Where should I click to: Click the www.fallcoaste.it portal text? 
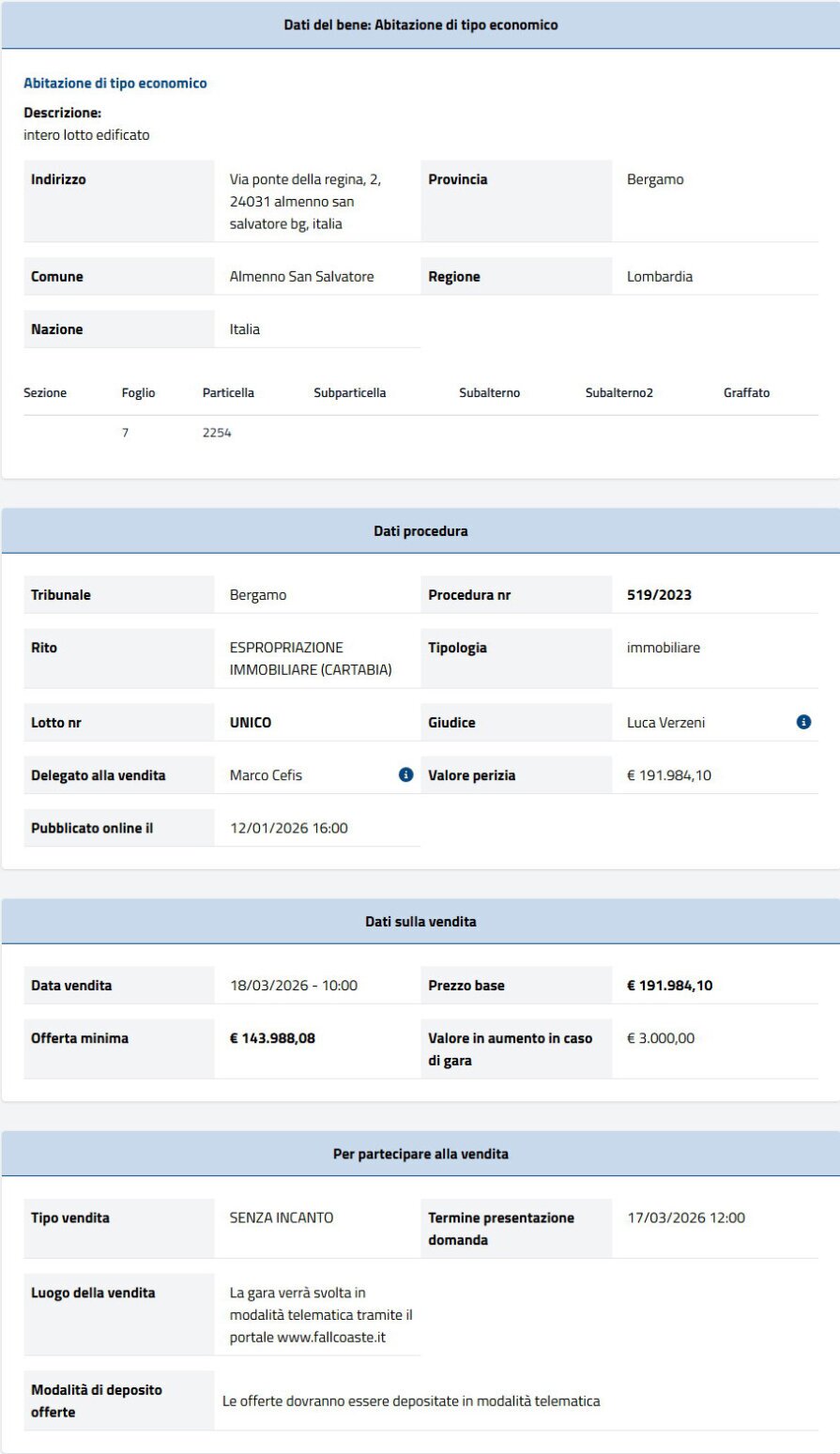(x=331, y=1338)
